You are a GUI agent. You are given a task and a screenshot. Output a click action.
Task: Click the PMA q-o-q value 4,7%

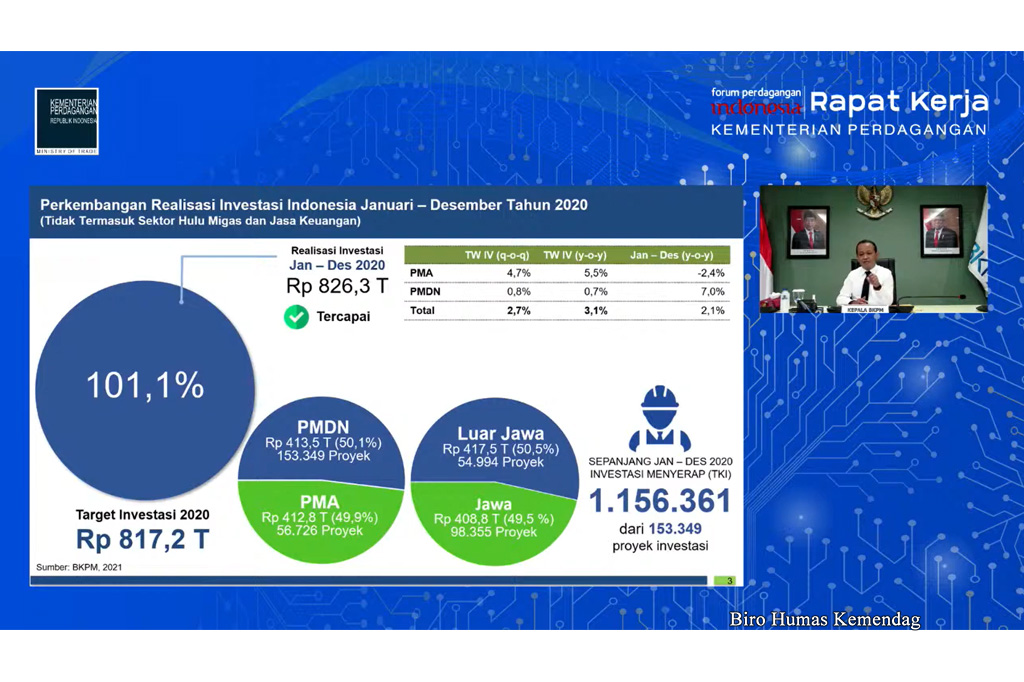pos(519,273)
